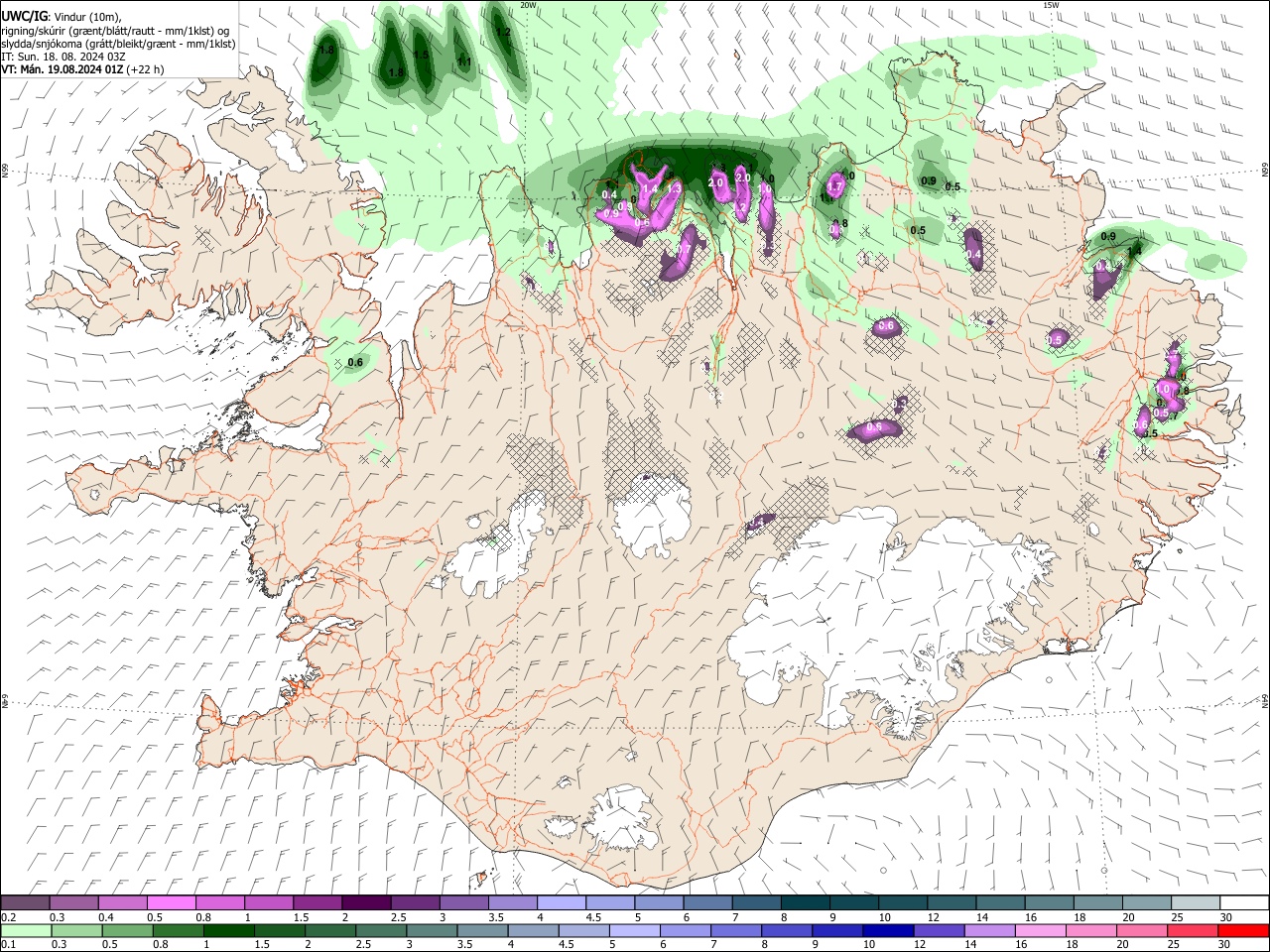The height and width of the screenshot is (952, 1270).
Task: Select the palest green lower swatch from 0.1 to 0.3
Action: pos(25,930)
